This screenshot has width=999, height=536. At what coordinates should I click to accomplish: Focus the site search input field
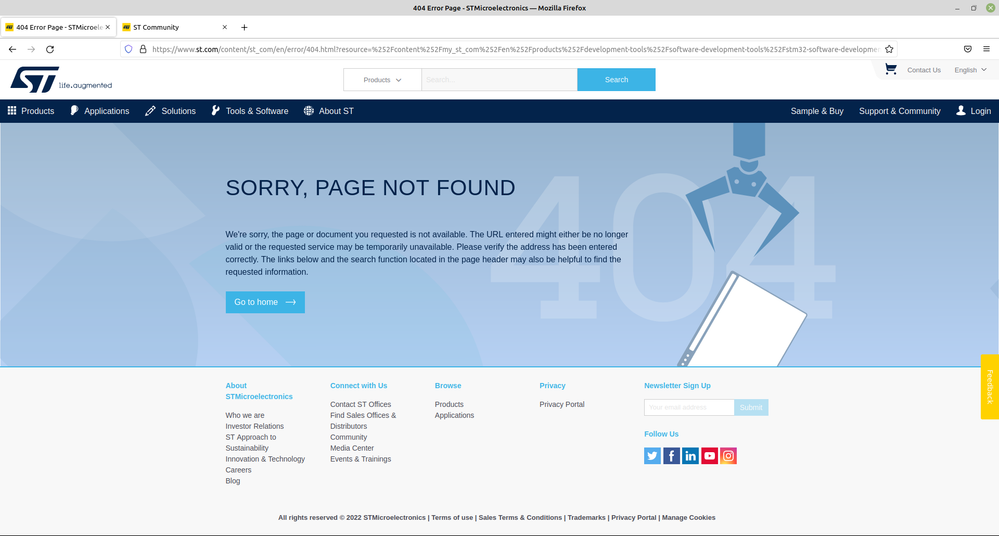click(500, 80)
